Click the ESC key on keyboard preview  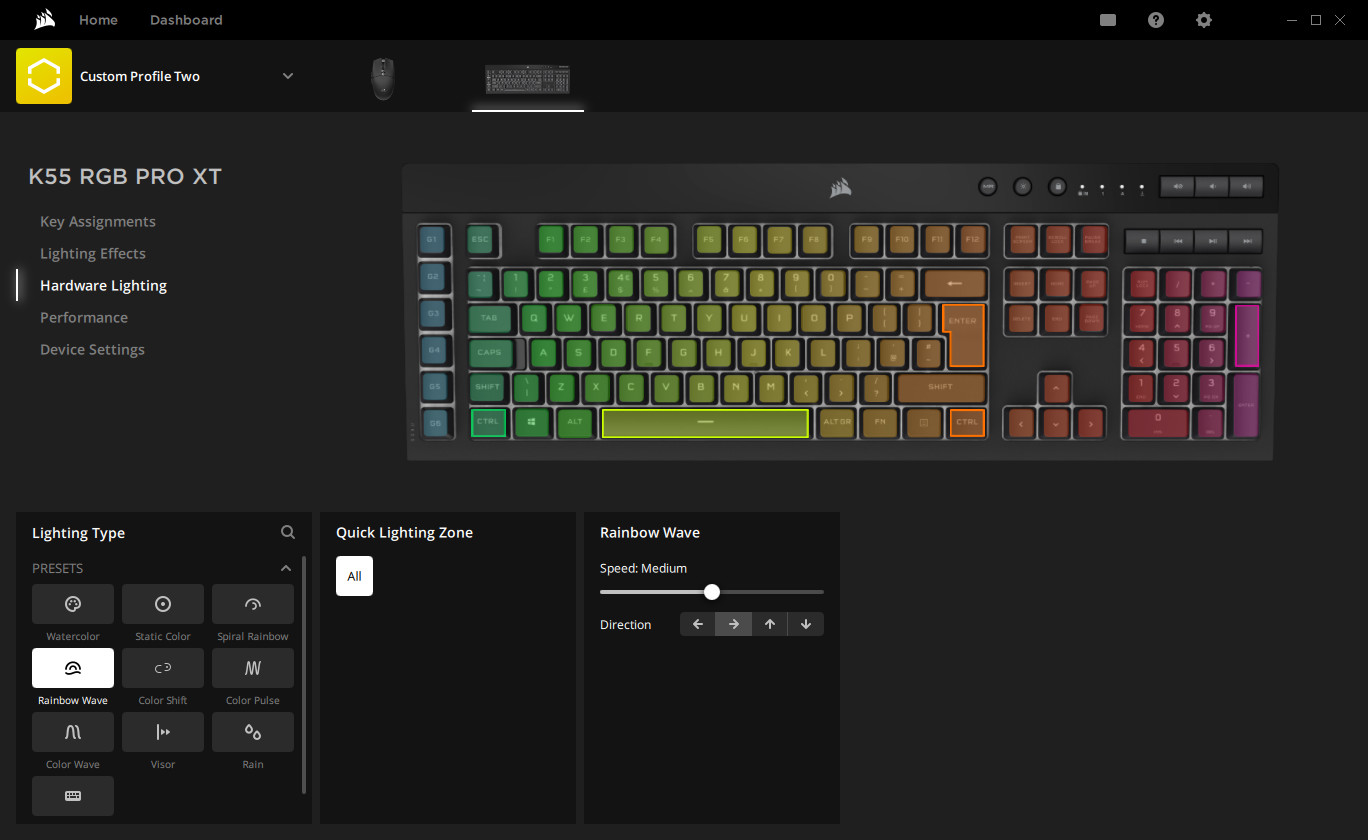coord(481,240)
